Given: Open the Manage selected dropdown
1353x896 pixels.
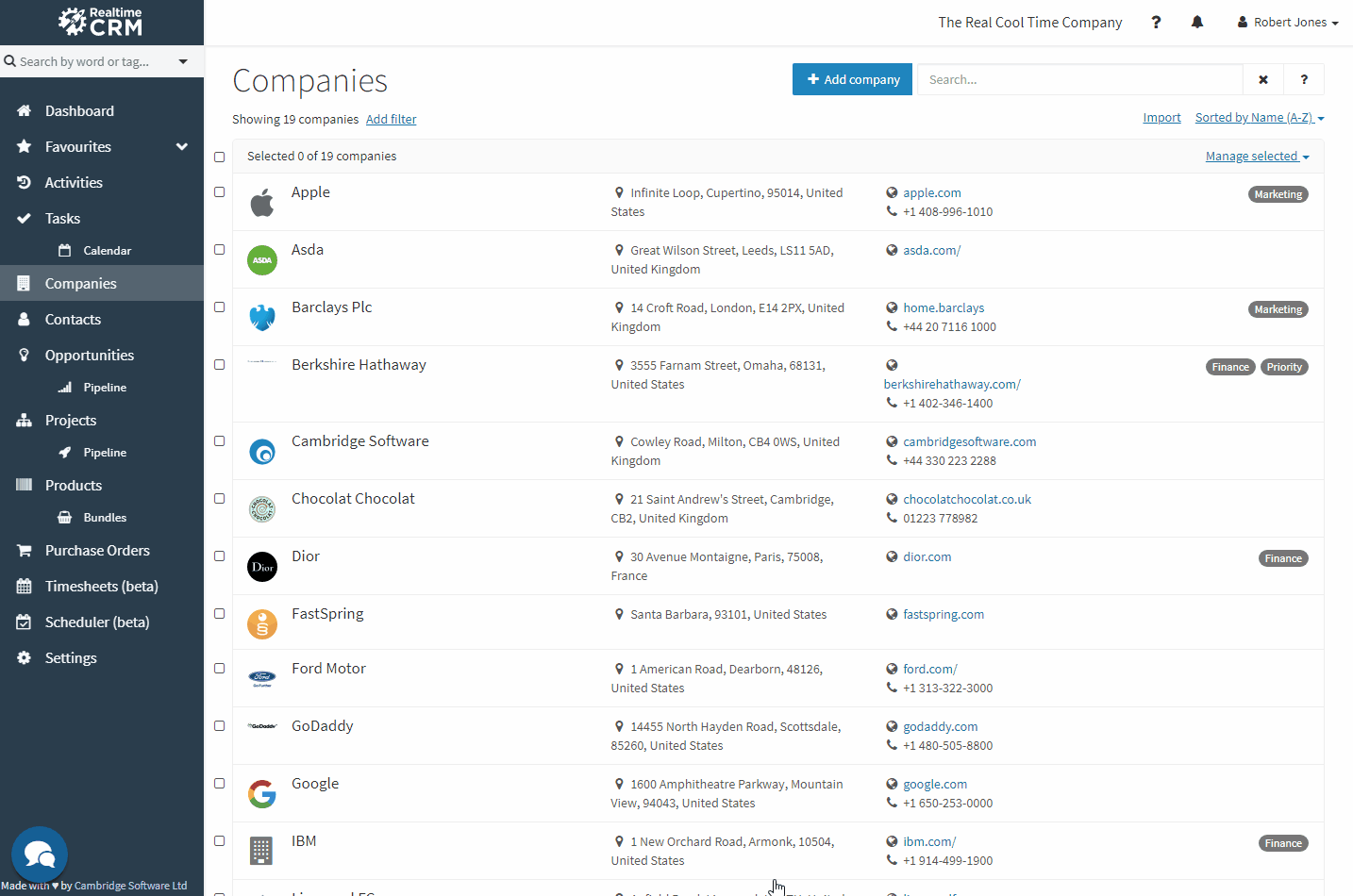Looking at the screenshot, I should pyautogui.click(x=1258, y=157).
